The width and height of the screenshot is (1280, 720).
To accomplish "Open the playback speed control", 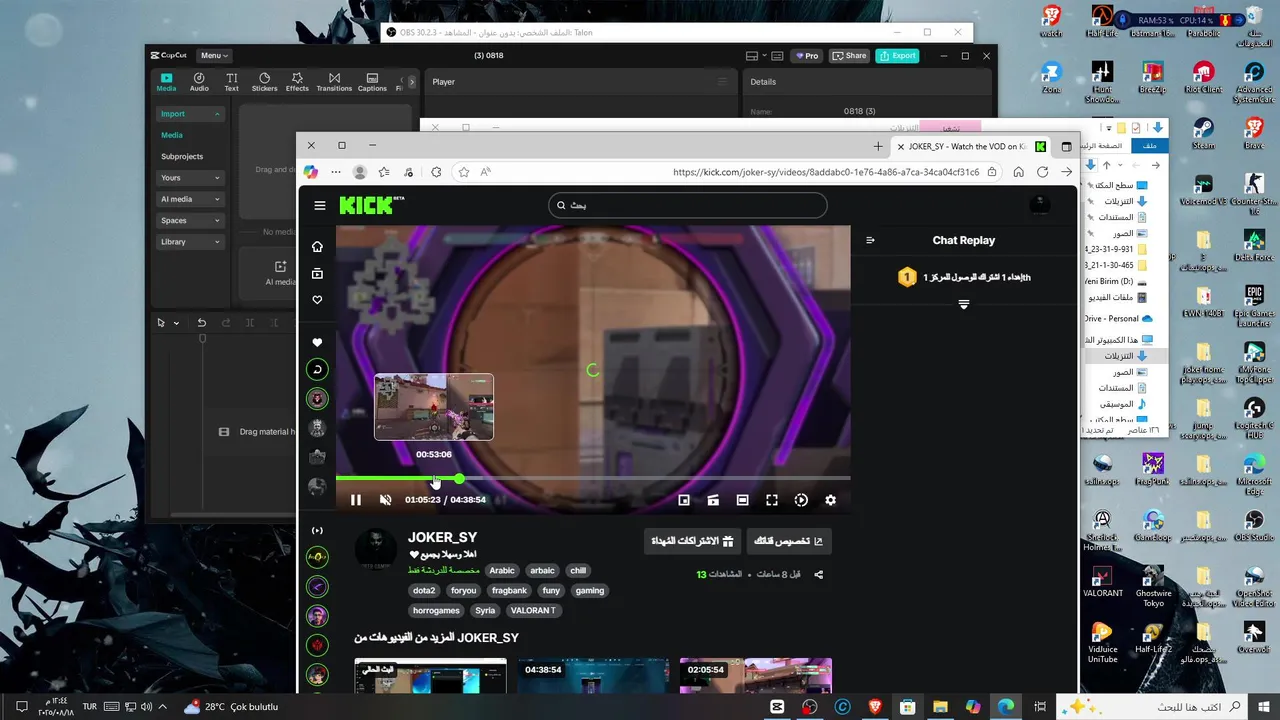I will click(x=801, y=500).
